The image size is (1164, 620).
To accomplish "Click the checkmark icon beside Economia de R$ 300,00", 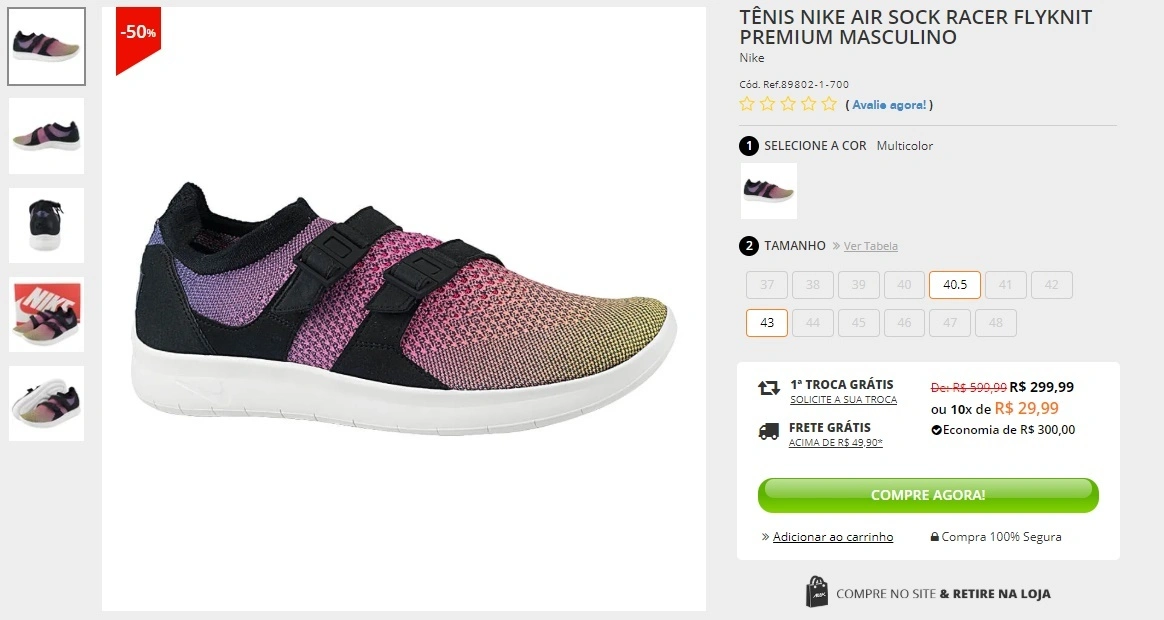I will [x=936, y=430].
